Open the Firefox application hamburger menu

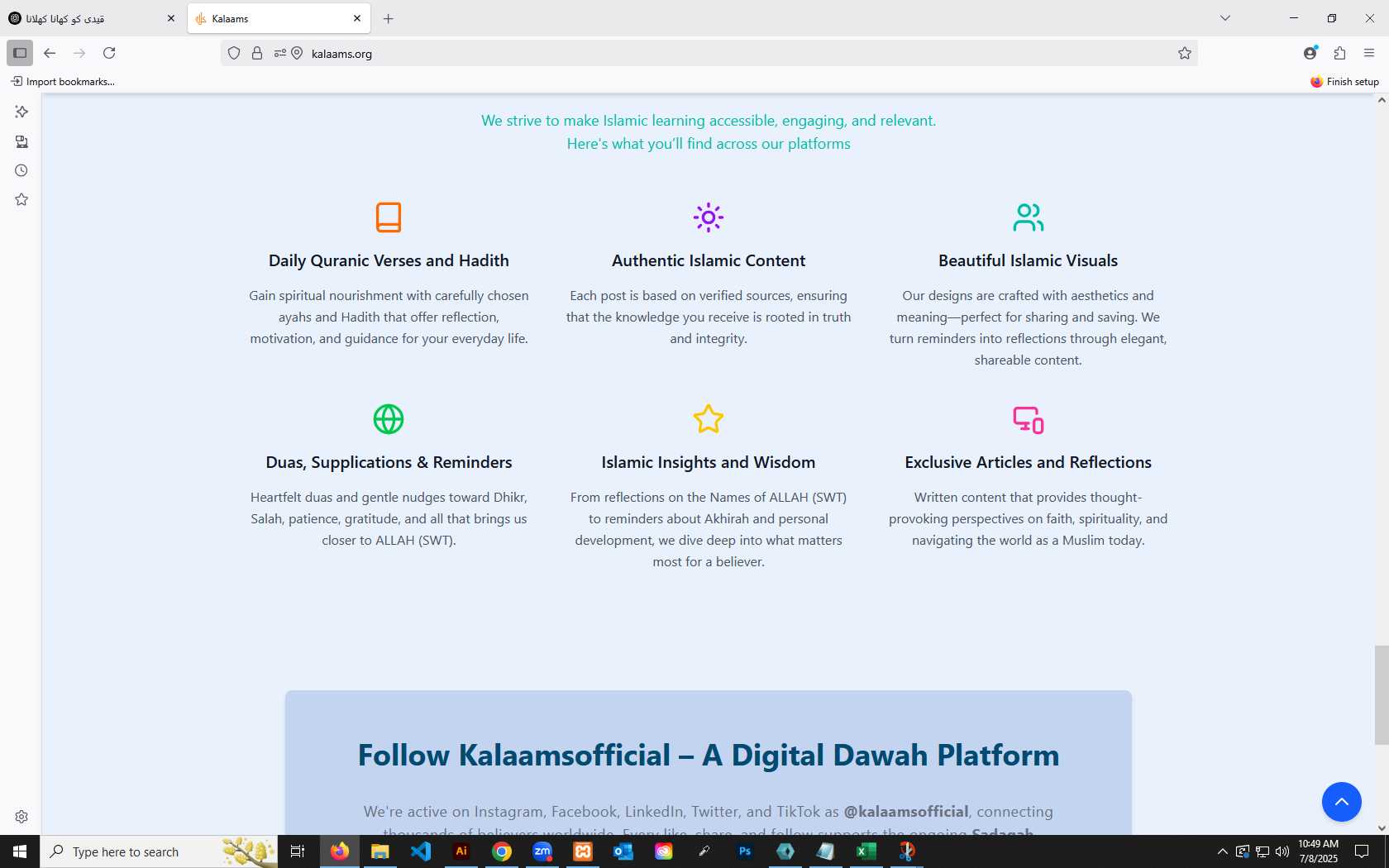click(x=1369, y=53)
